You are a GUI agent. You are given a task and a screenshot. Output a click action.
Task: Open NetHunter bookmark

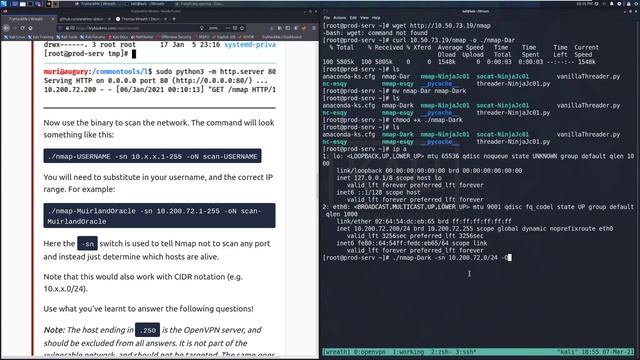pyautogui.click(x=142, y=37)
